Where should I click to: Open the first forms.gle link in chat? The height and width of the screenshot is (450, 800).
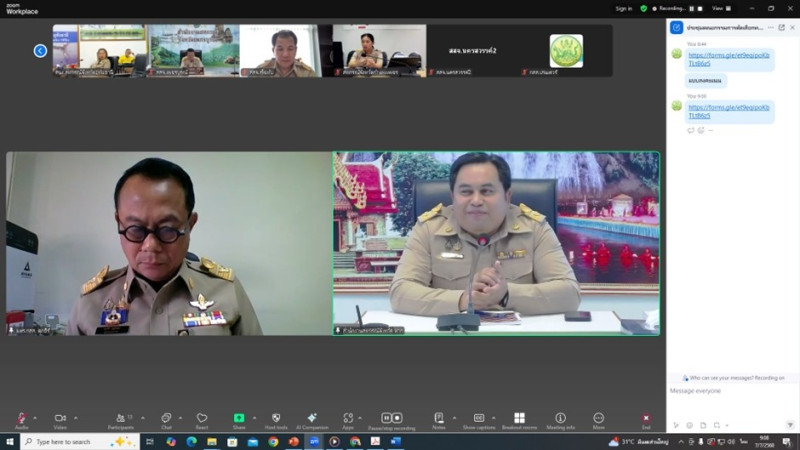[729, 59]
